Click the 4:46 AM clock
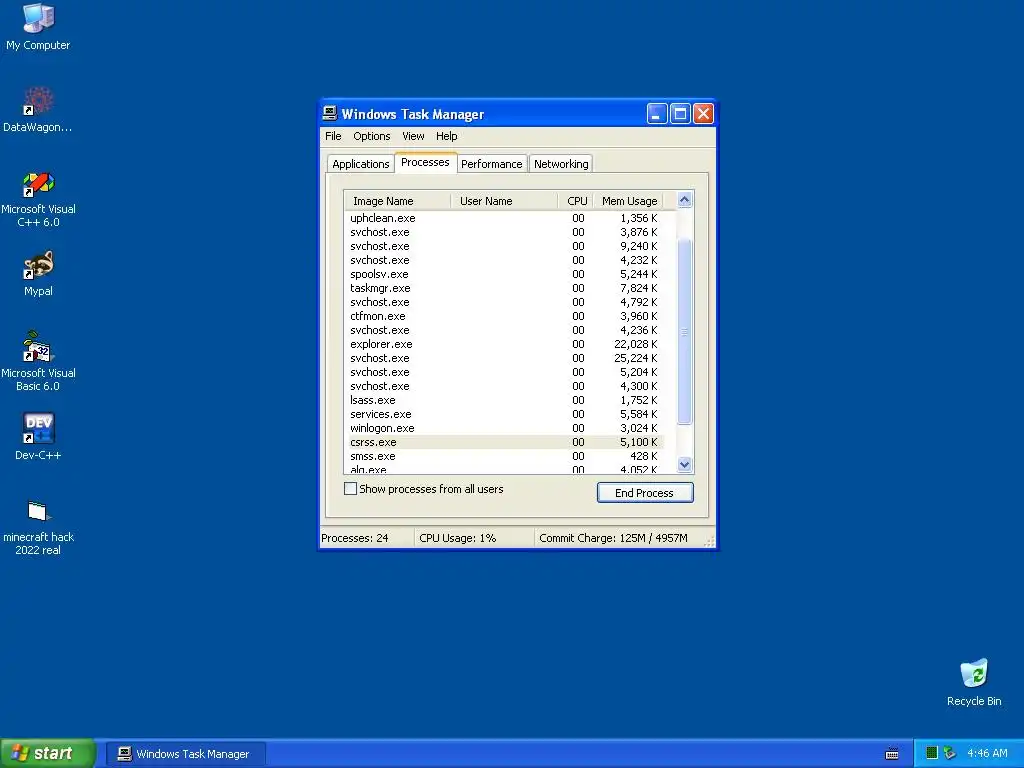The image size is (1024, 768). [987, 754]
